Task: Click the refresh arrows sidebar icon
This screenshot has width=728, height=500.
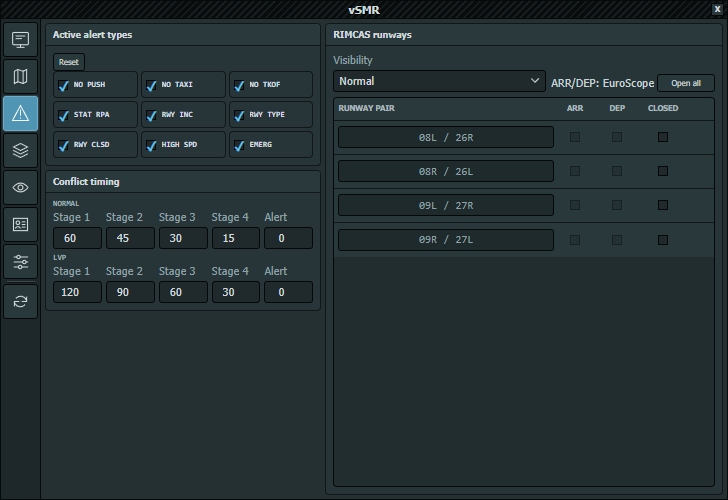Action: pos(20,302)
